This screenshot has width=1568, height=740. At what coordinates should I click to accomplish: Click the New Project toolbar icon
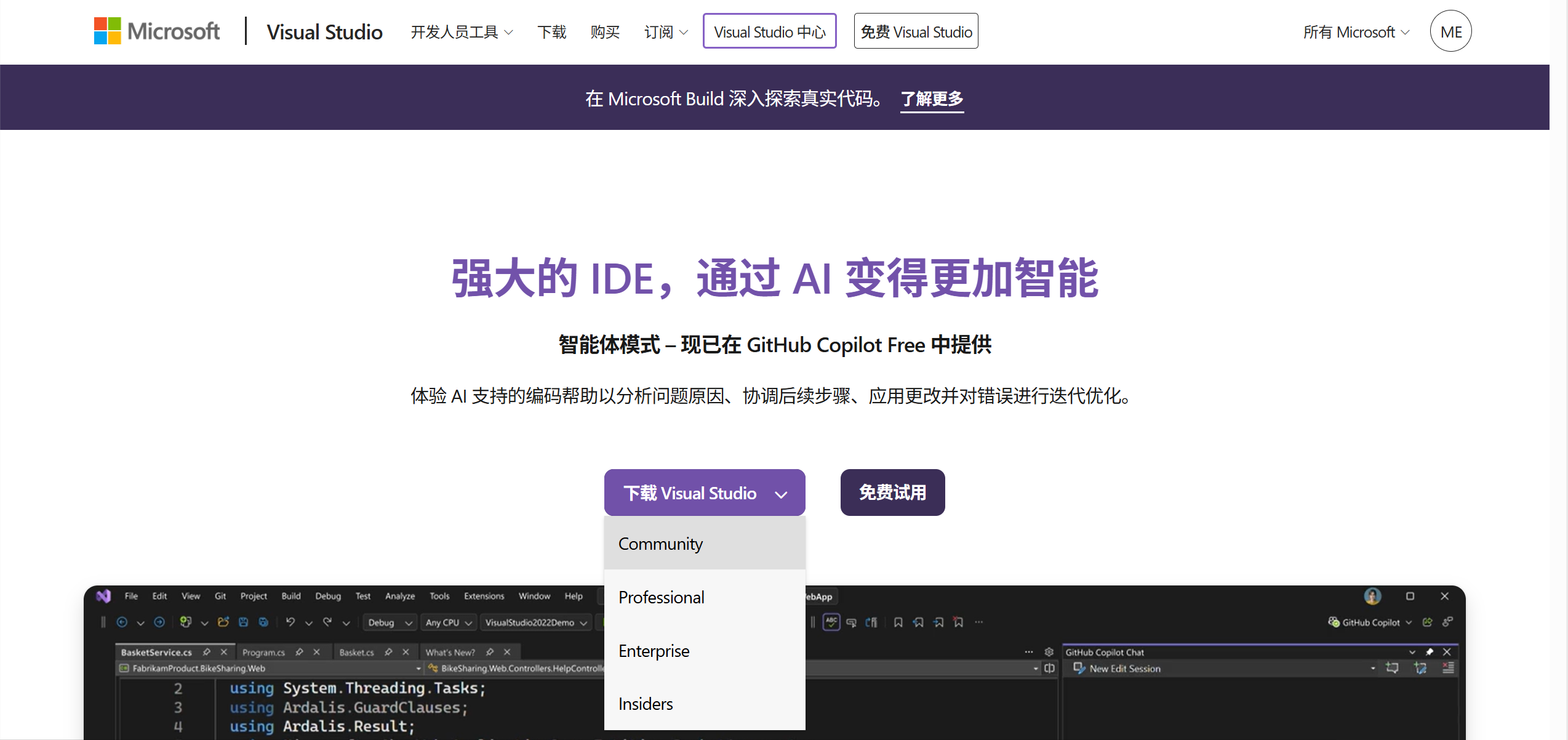[x=185, y=622]
